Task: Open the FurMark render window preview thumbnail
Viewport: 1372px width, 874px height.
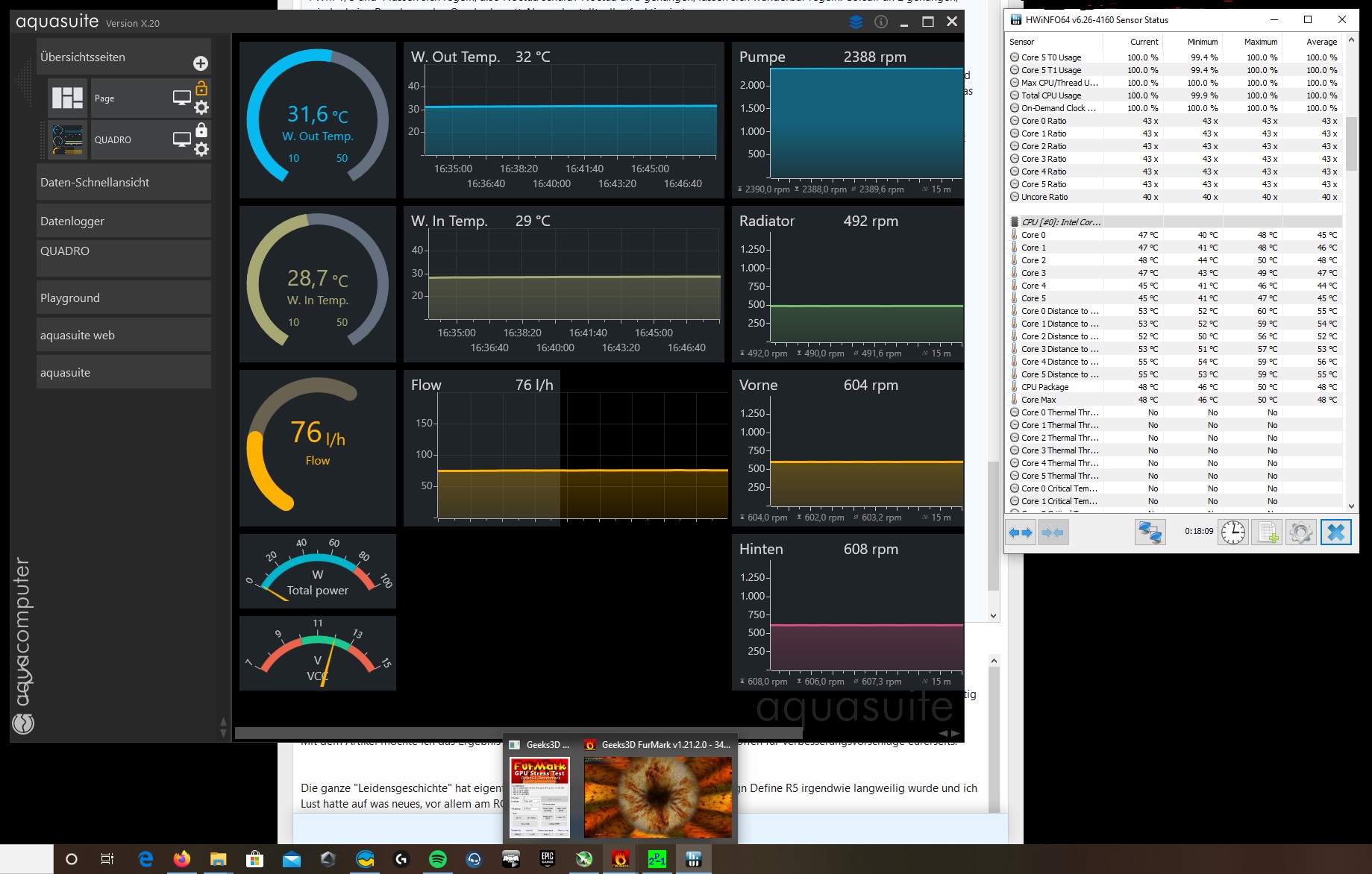Action: pyautogui.click(x=658, y=797)
